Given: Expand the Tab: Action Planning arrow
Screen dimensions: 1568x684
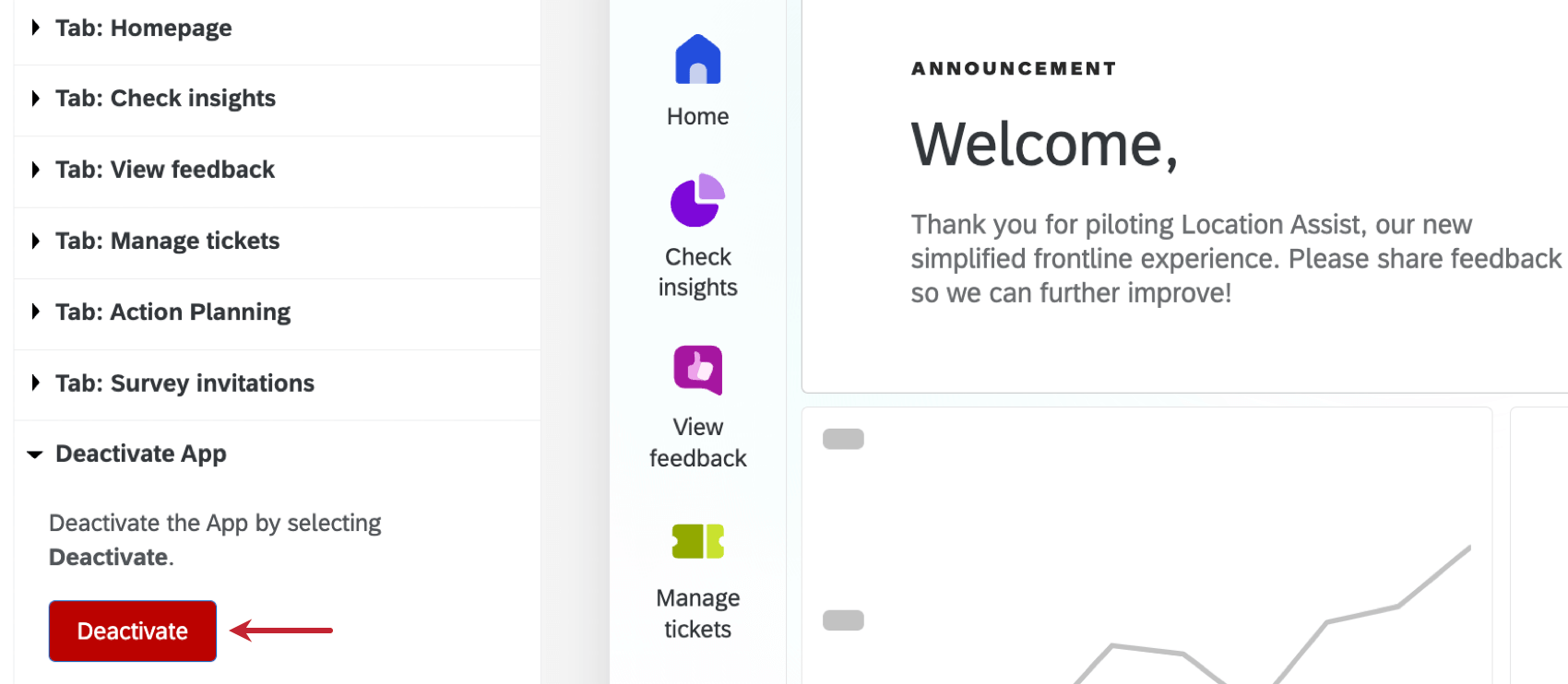Looking at the screenshot, I should click(x=35, y=312).
